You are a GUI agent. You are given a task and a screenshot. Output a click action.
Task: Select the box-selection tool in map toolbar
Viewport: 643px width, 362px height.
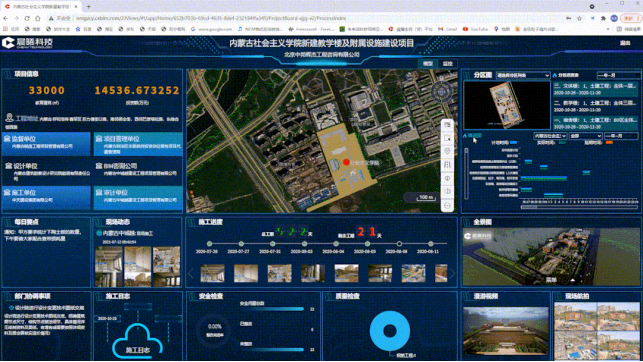pyautogui.click(x=447, y=138)
